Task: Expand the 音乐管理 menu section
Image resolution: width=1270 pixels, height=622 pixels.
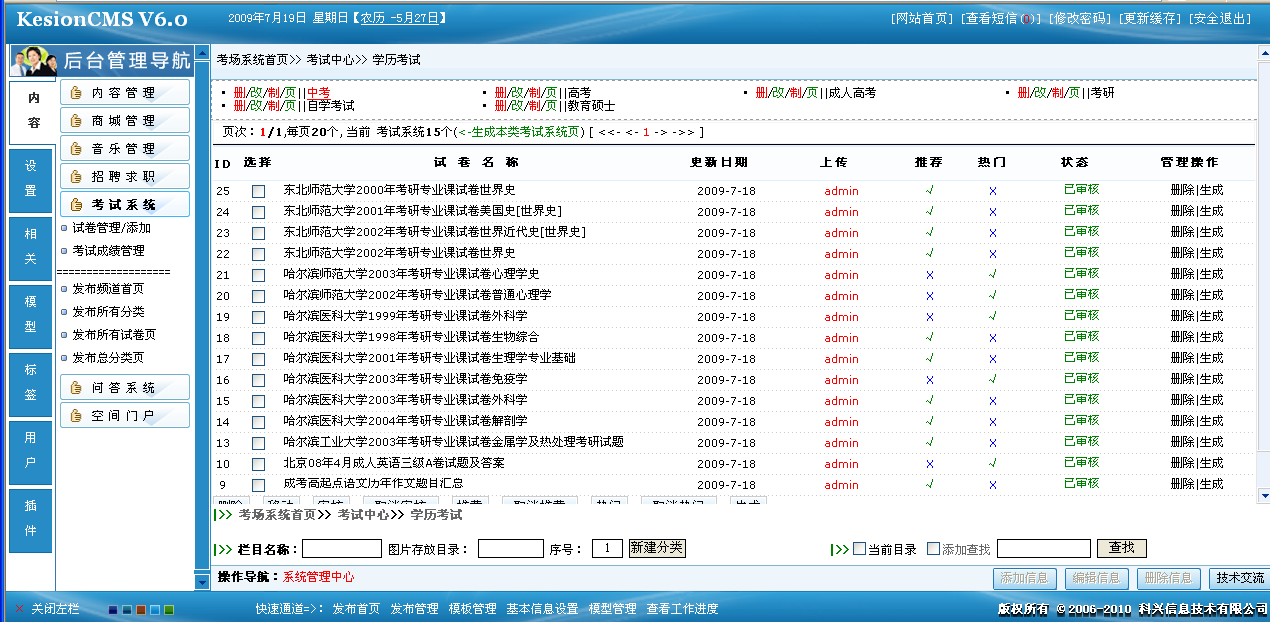Action: (x=124, y=149)
